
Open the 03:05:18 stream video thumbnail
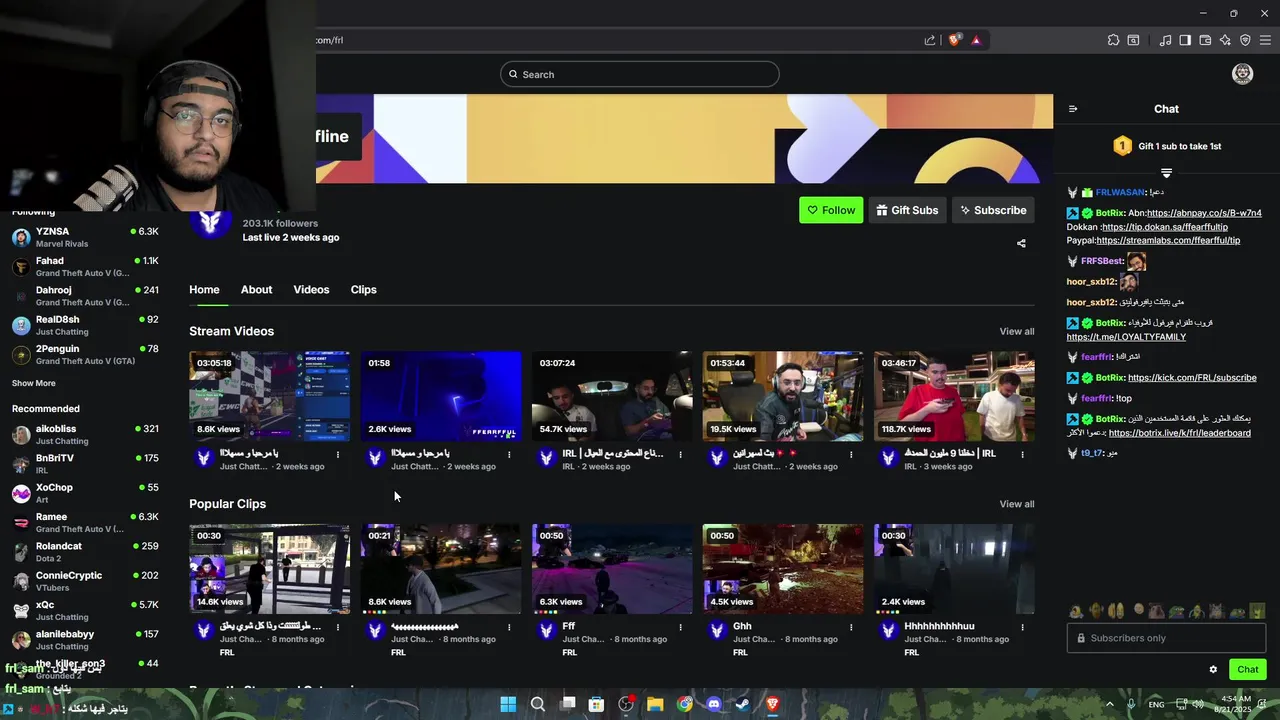(x=270, y=396)
